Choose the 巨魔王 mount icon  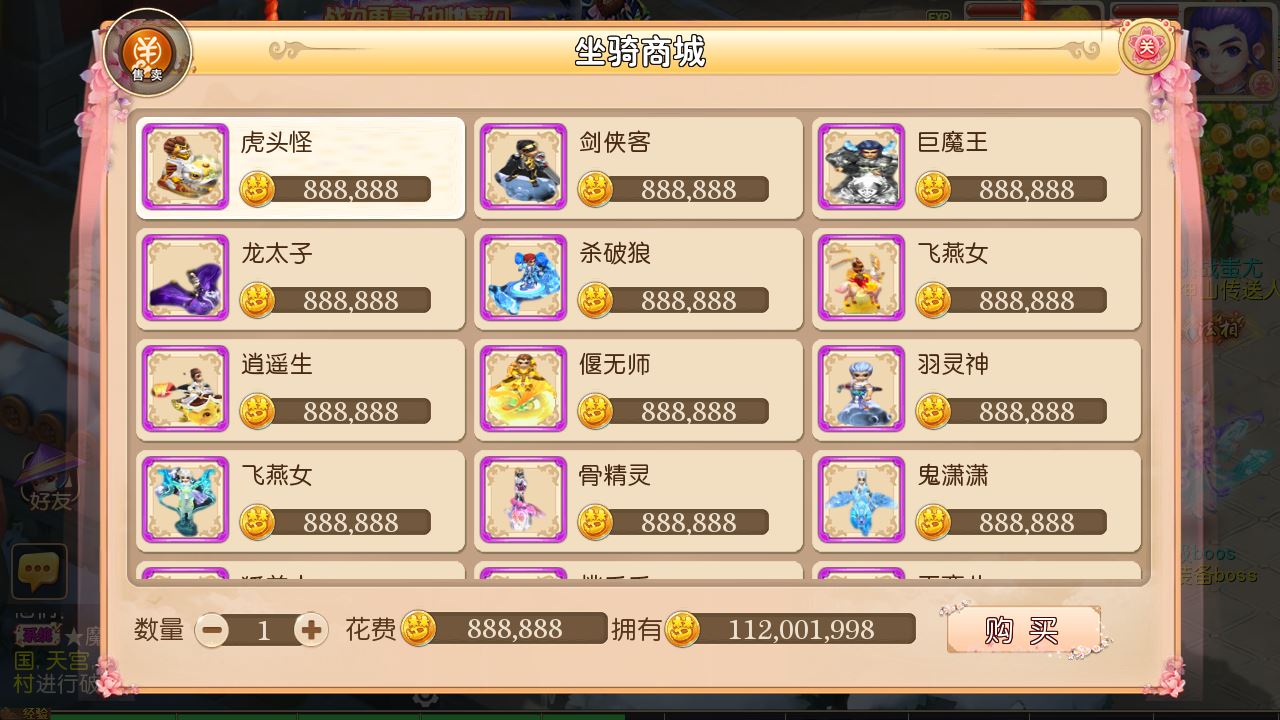[862, 167]
